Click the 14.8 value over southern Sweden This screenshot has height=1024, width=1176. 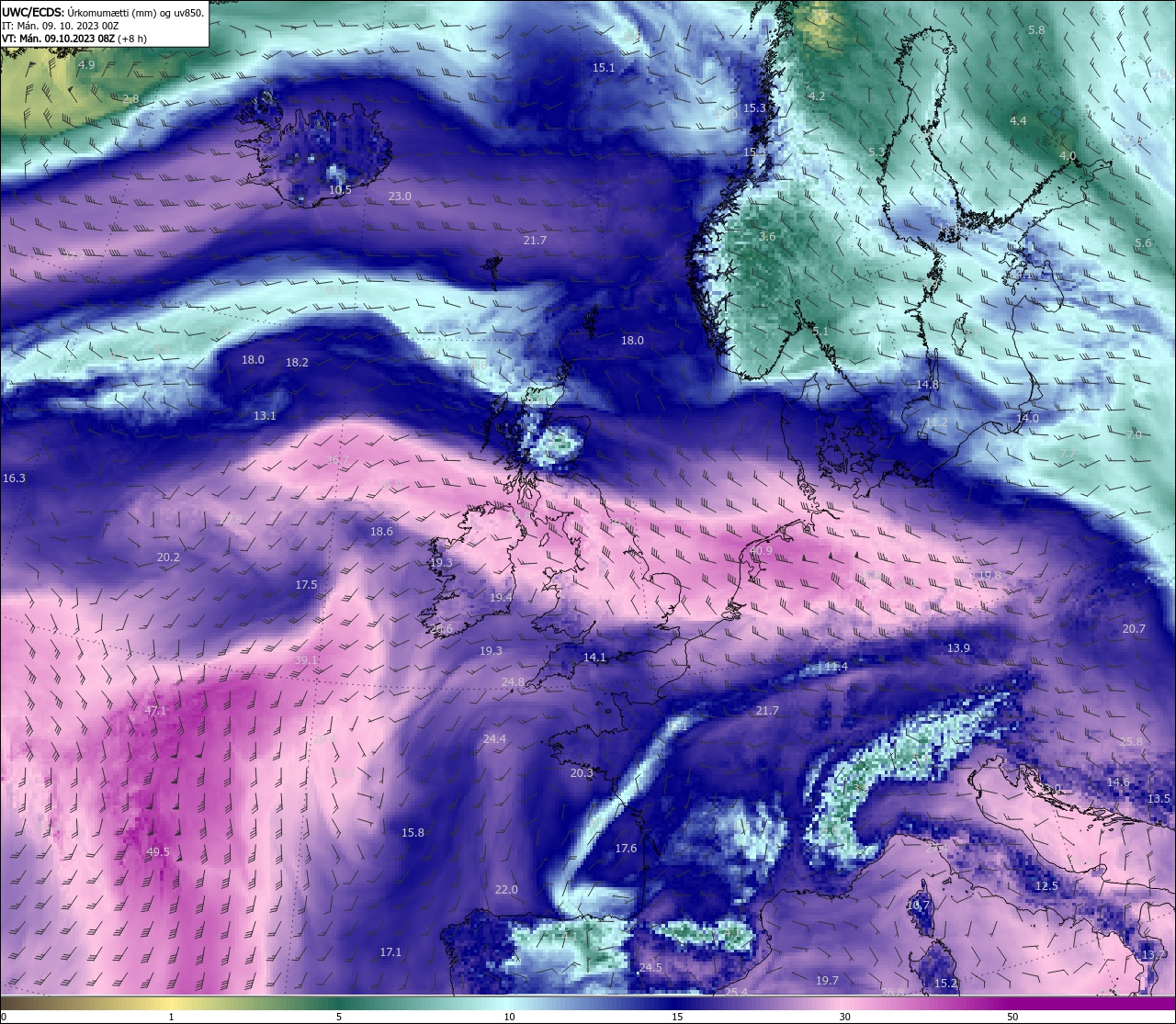pyautogui.click(x=927, y=385)
